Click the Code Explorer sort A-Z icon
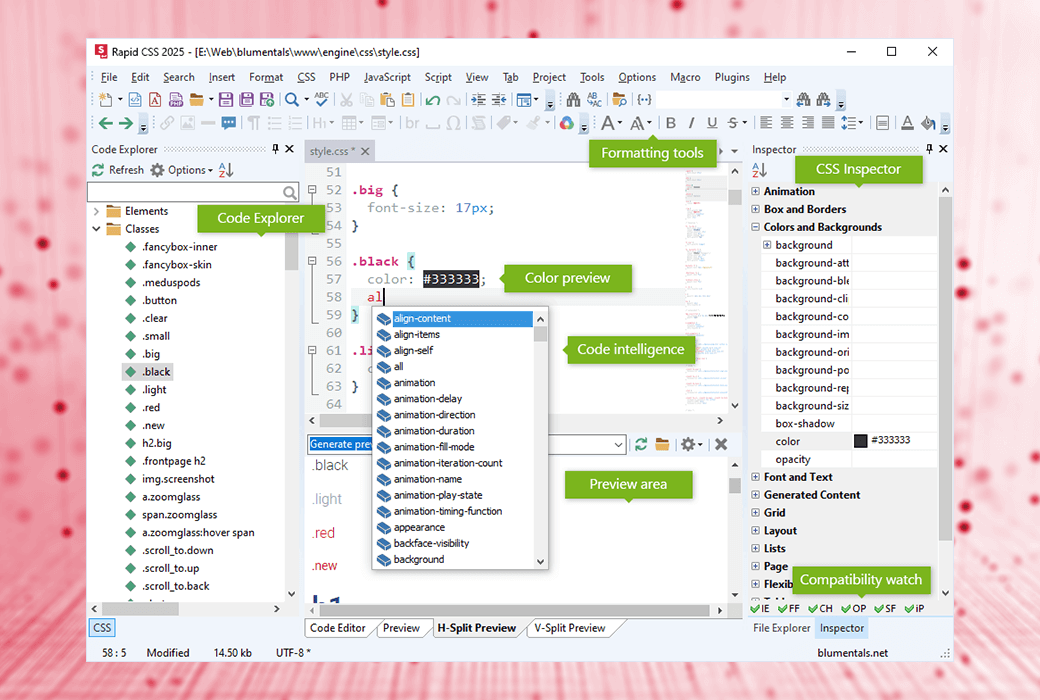1040x700 pixels. point(226,170)
